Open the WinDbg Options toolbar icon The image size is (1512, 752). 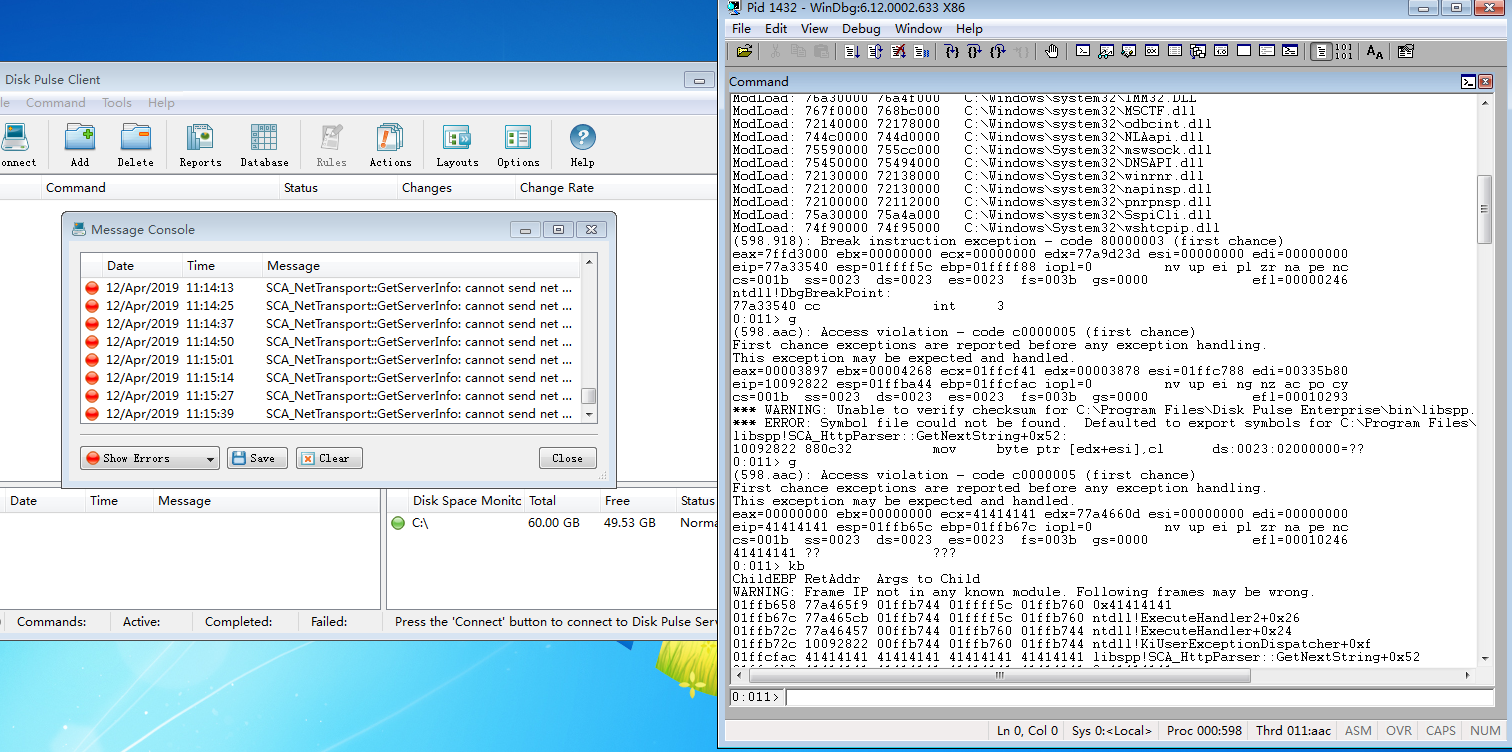click(x=1406, y=51)
